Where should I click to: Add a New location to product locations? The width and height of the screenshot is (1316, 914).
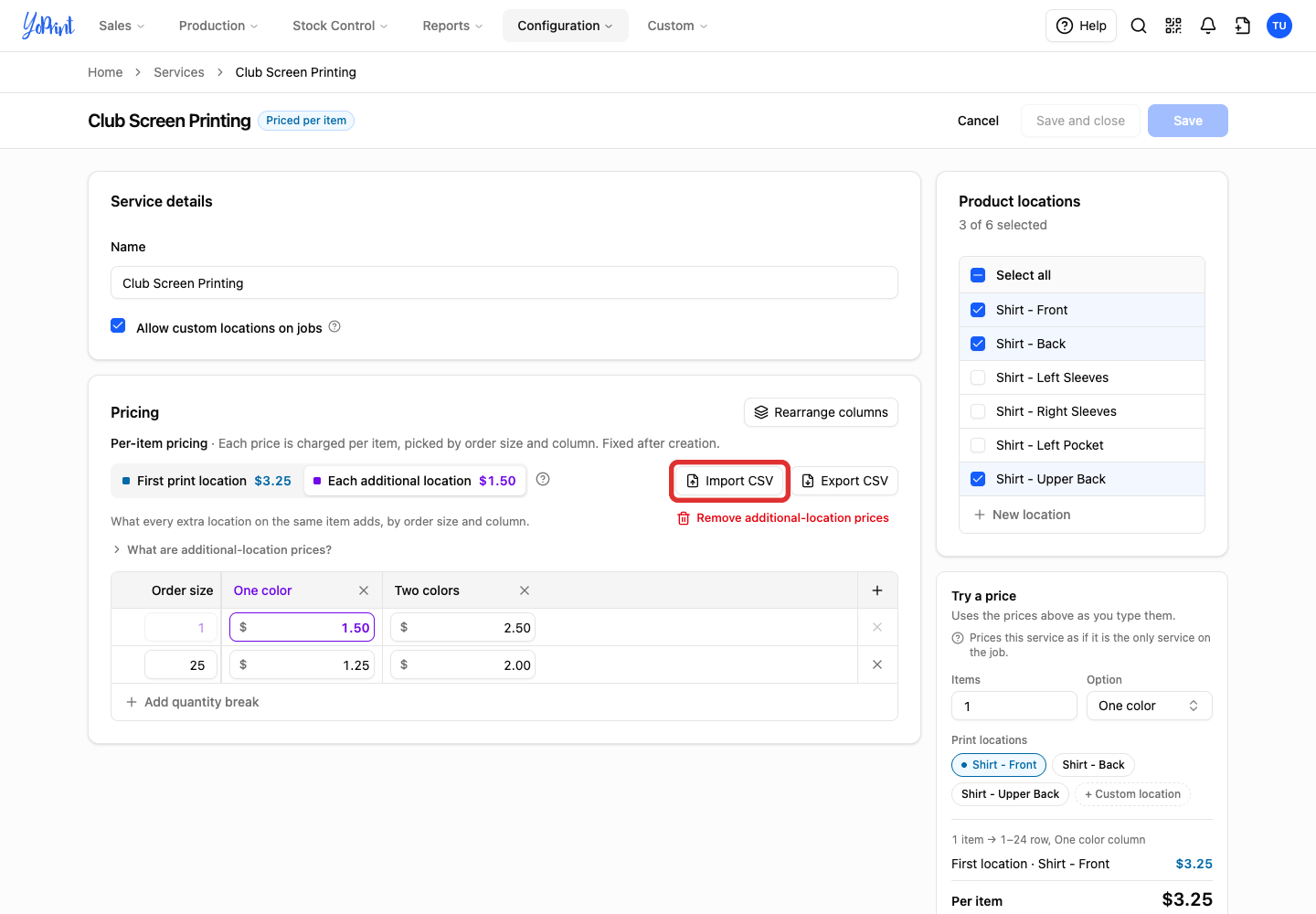(x=1022, y=515)
